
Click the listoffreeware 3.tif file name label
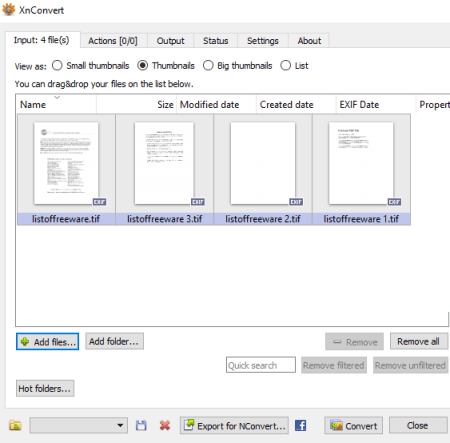164,219
